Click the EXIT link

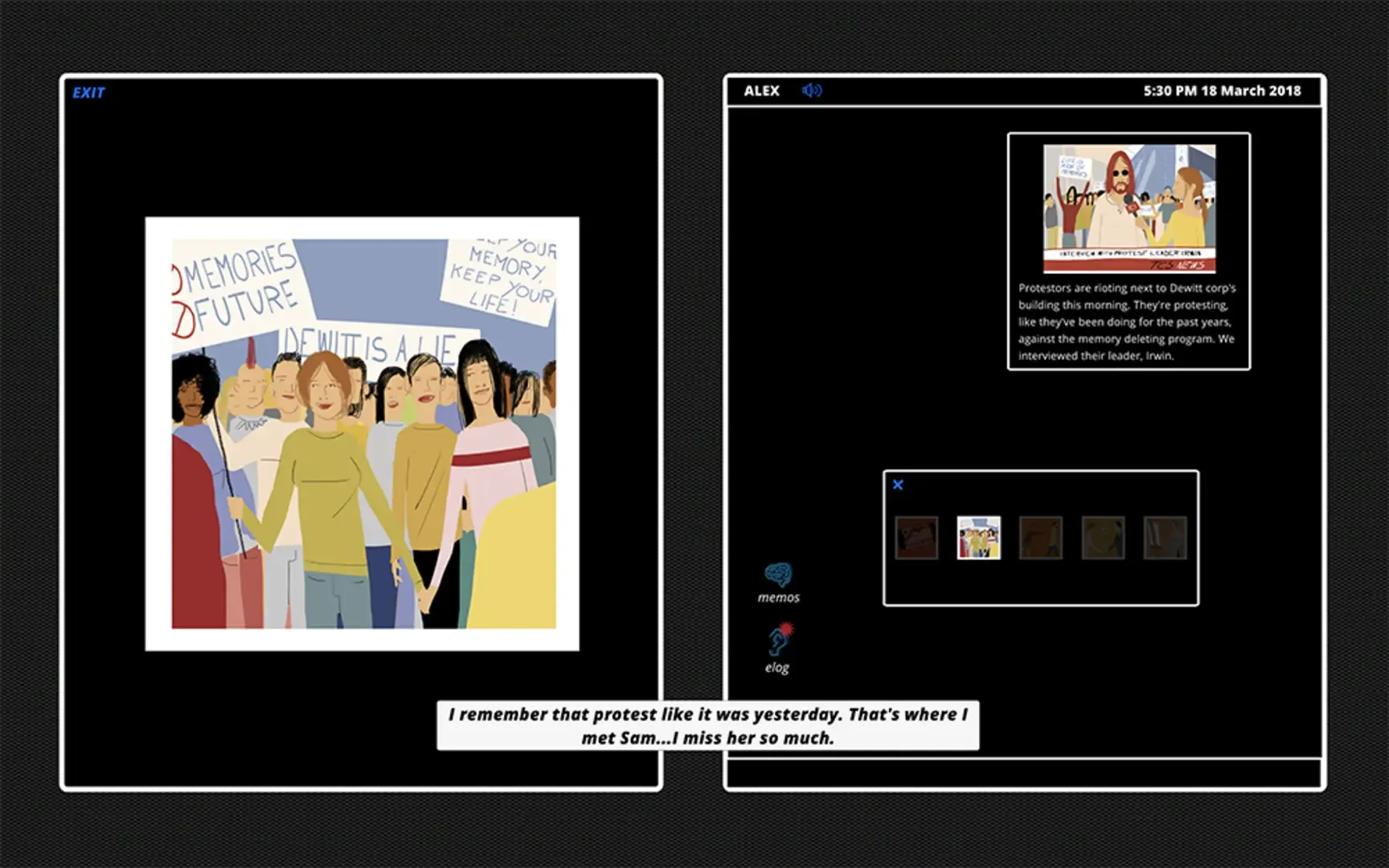(x=88, y=92)
